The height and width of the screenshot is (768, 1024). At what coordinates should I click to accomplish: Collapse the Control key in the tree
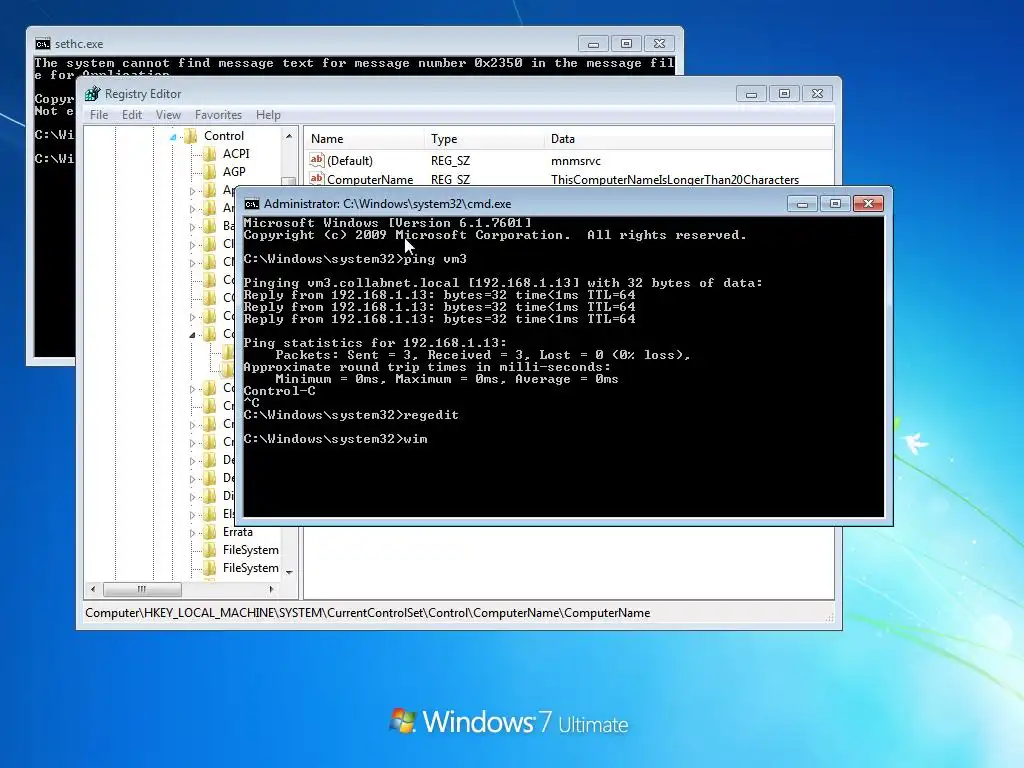click(173, 136)
